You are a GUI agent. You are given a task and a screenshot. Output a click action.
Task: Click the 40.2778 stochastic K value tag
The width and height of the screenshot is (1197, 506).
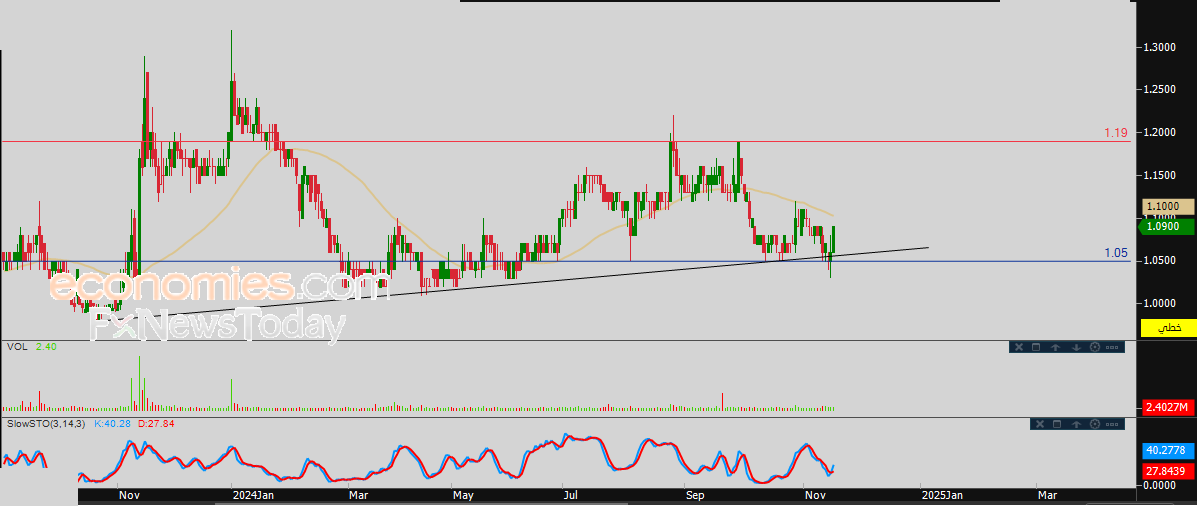1168,450
